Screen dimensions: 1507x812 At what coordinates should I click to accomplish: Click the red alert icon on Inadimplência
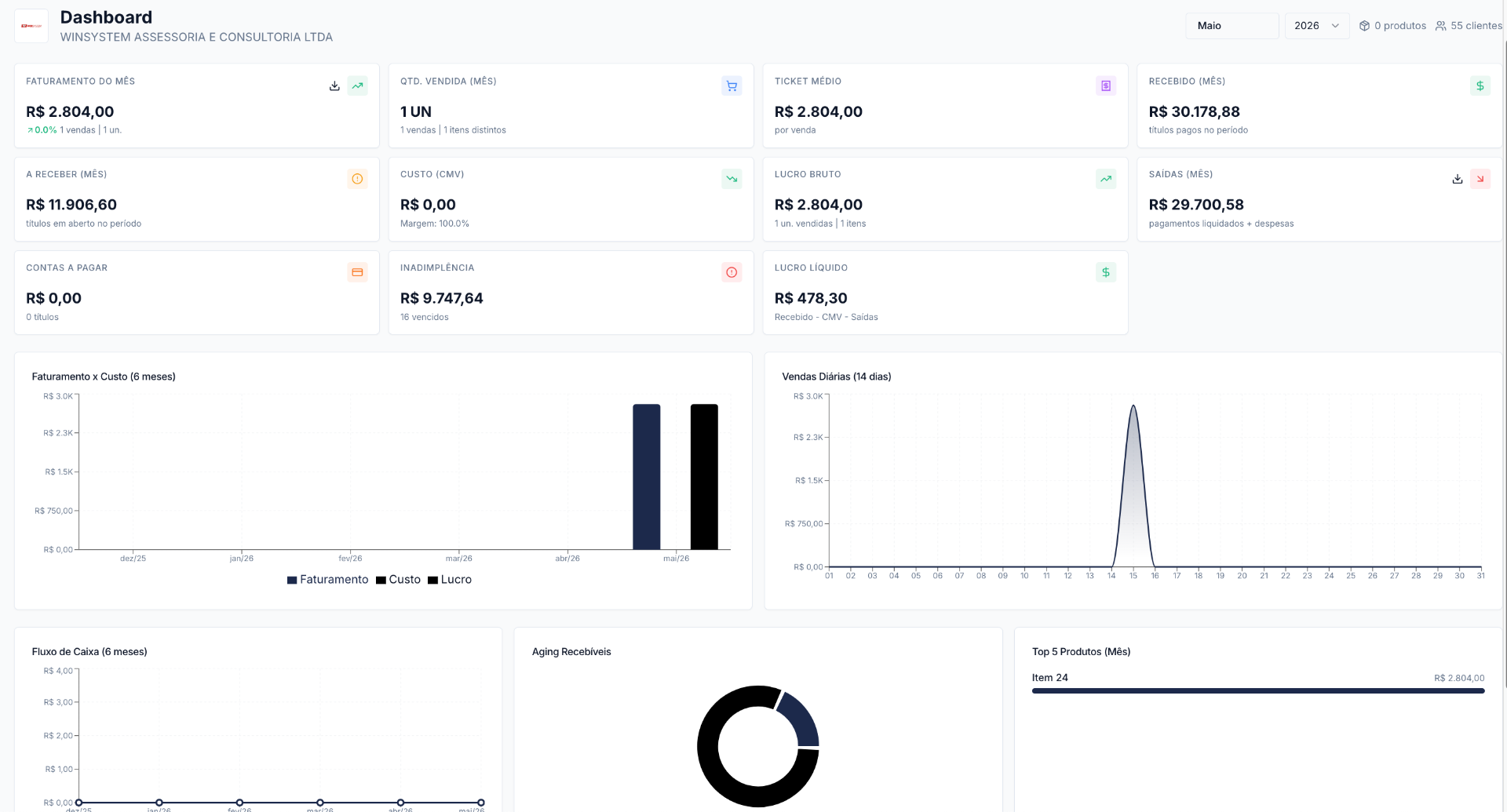pyautogui.click(x=732, y=272)
